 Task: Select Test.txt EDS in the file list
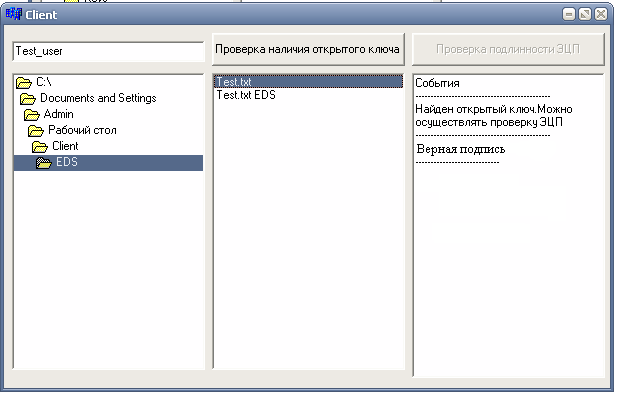[246, 95]
